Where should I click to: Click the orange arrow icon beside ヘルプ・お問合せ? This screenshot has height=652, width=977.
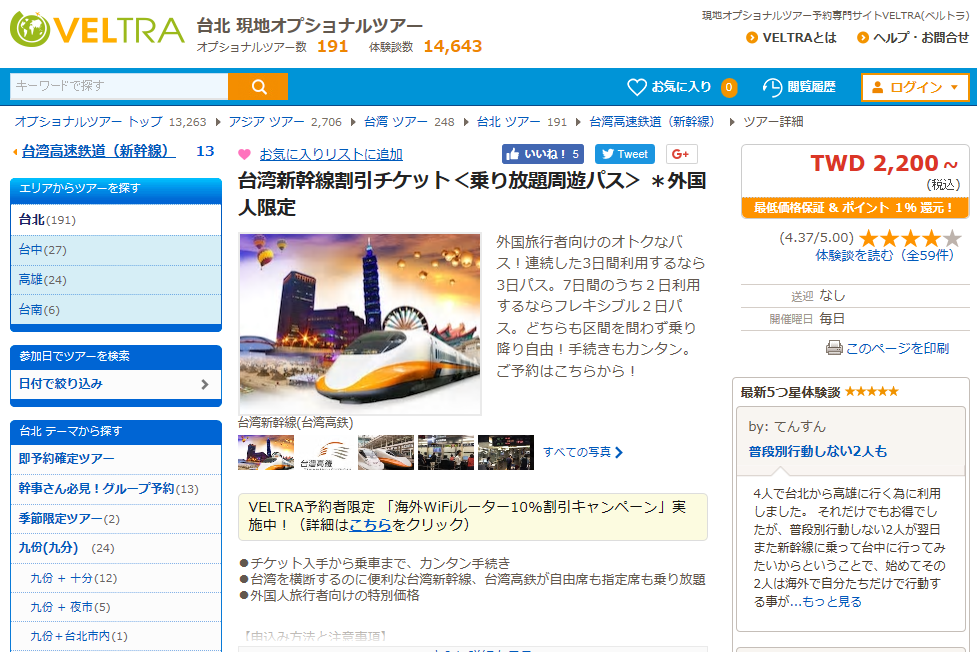click(x=862, y=37)
